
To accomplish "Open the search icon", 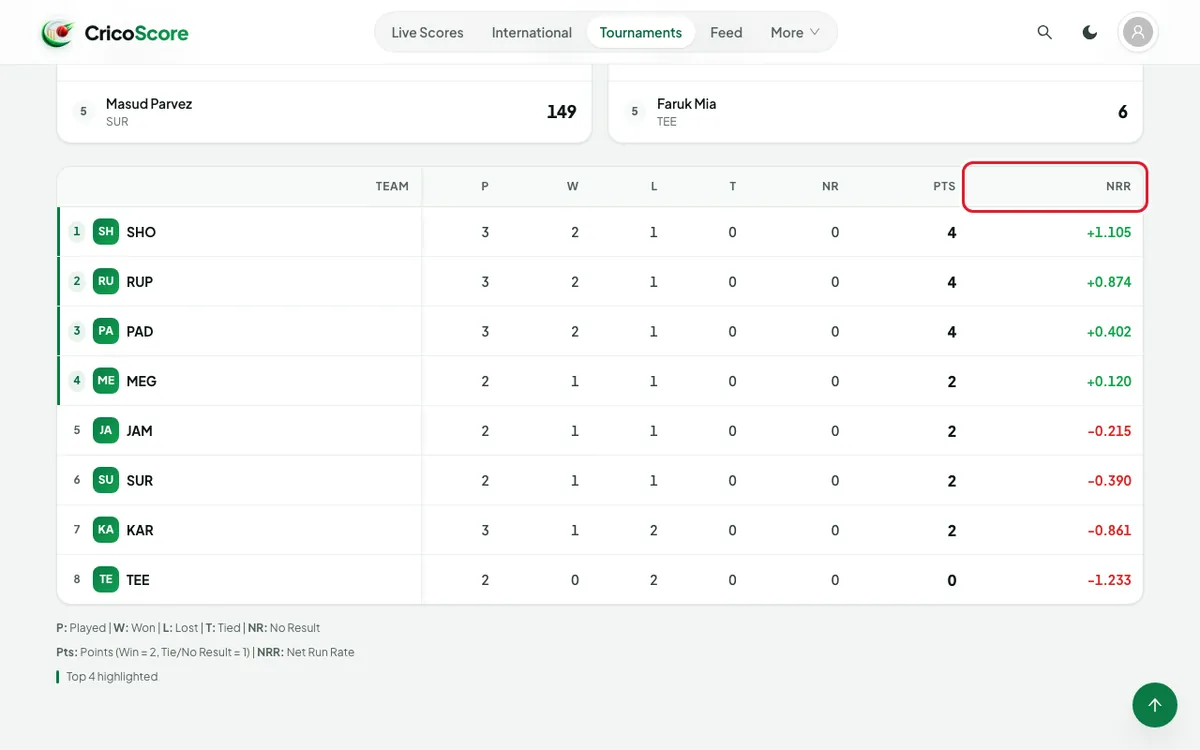I will click(x=1045, y=33).
